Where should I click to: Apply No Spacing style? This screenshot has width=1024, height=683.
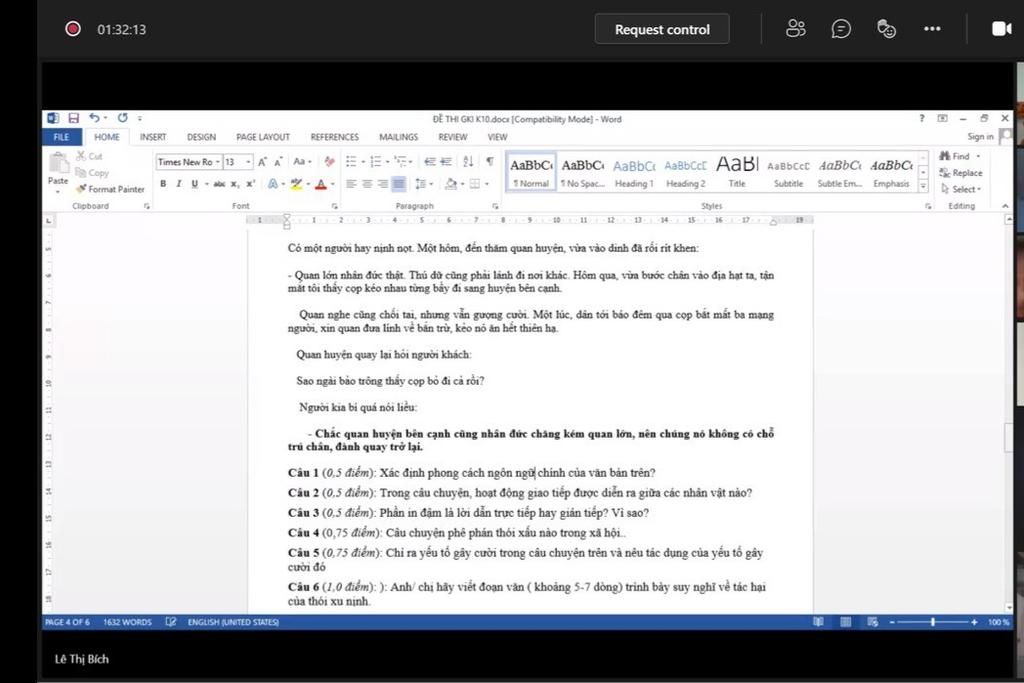583,173
